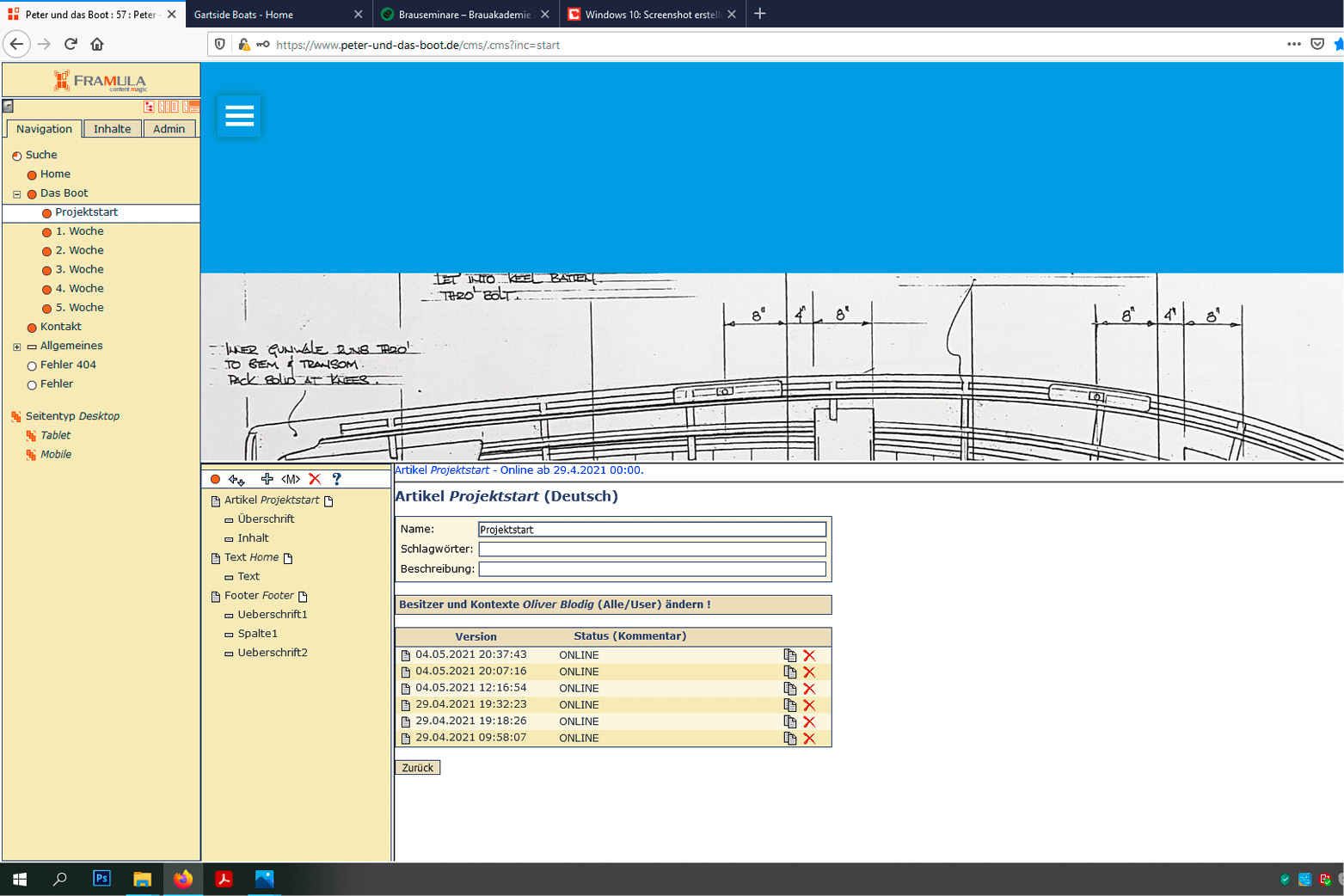
Task: Click the empty status circle beside Fehler 404
Action: coord(32,366)
